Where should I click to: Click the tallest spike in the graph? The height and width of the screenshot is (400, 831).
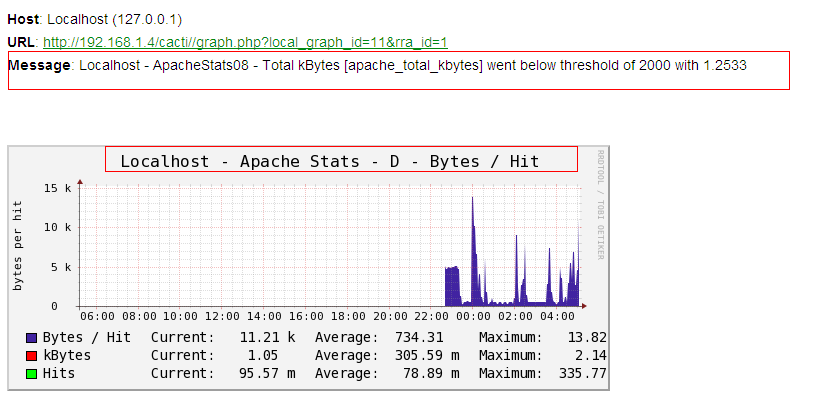(472, 200)
